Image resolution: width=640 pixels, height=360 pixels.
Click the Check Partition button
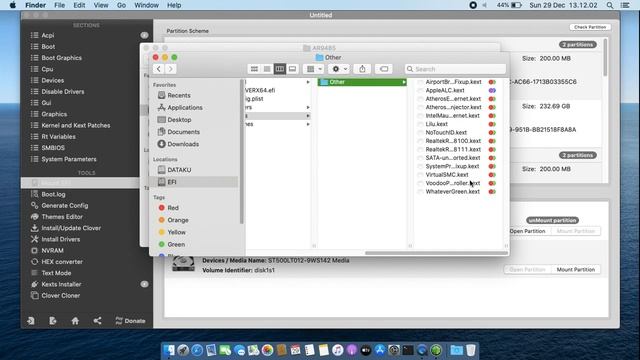590,27
